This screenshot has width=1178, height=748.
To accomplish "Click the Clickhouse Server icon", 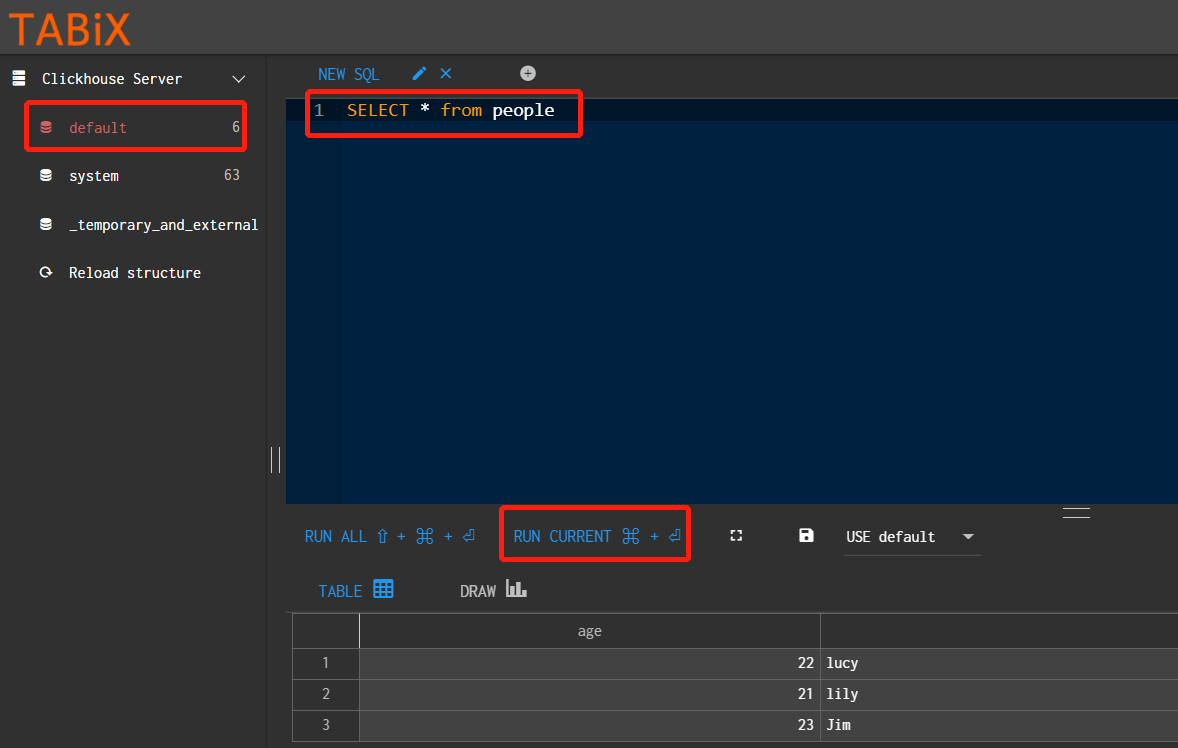I will 20,78.
